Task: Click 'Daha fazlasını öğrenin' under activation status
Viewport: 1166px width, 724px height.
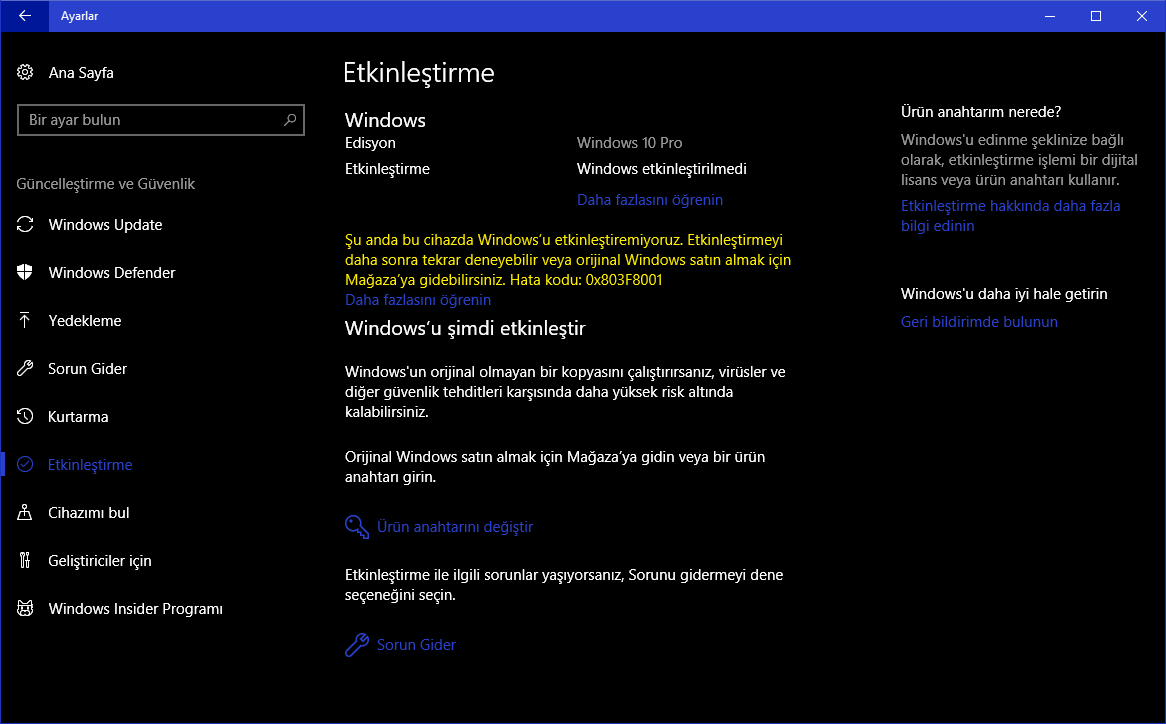Action: (x=650, y=200)
